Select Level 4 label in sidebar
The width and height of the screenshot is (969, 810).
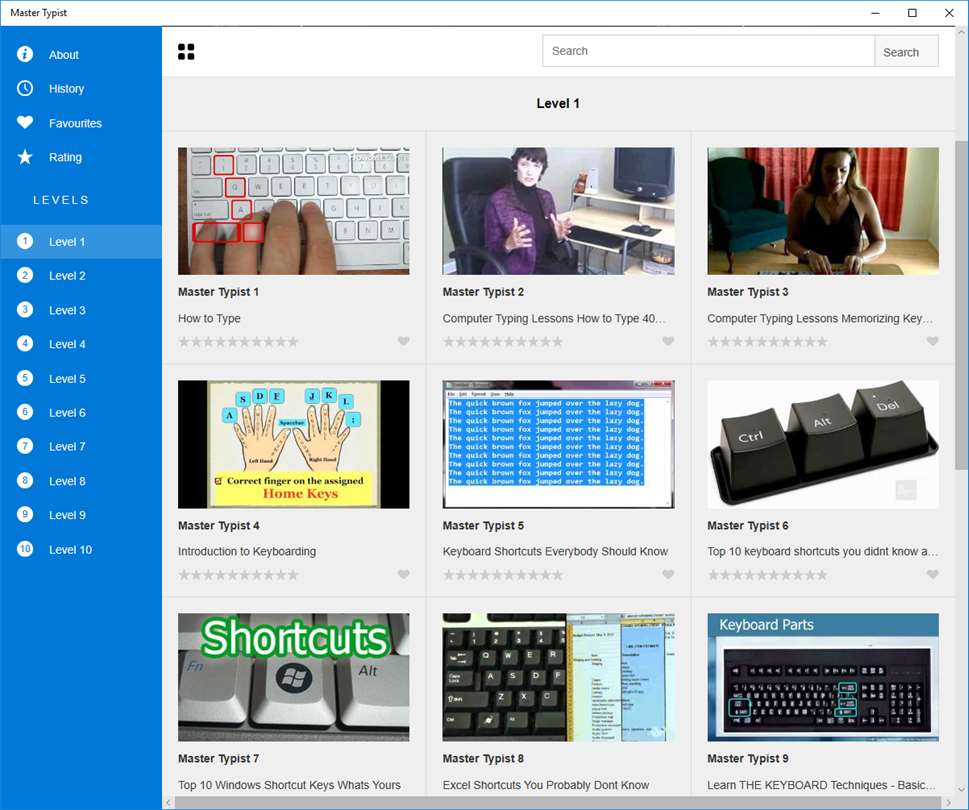click(67, 344)
